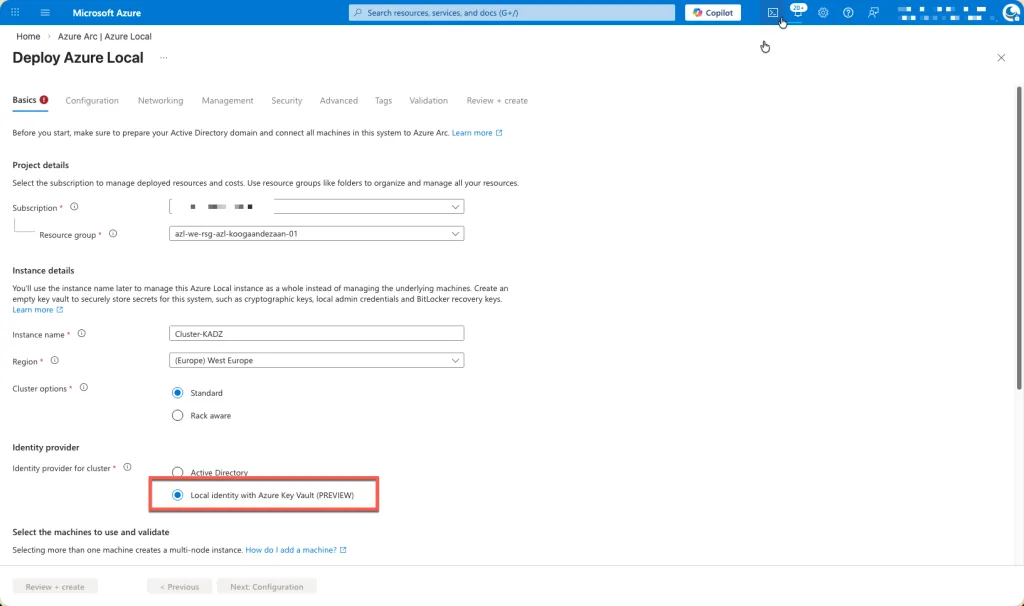This screenshot has width=1024, height=606.
Task: Switch to the Networking tab
Action: coord(160,100)
